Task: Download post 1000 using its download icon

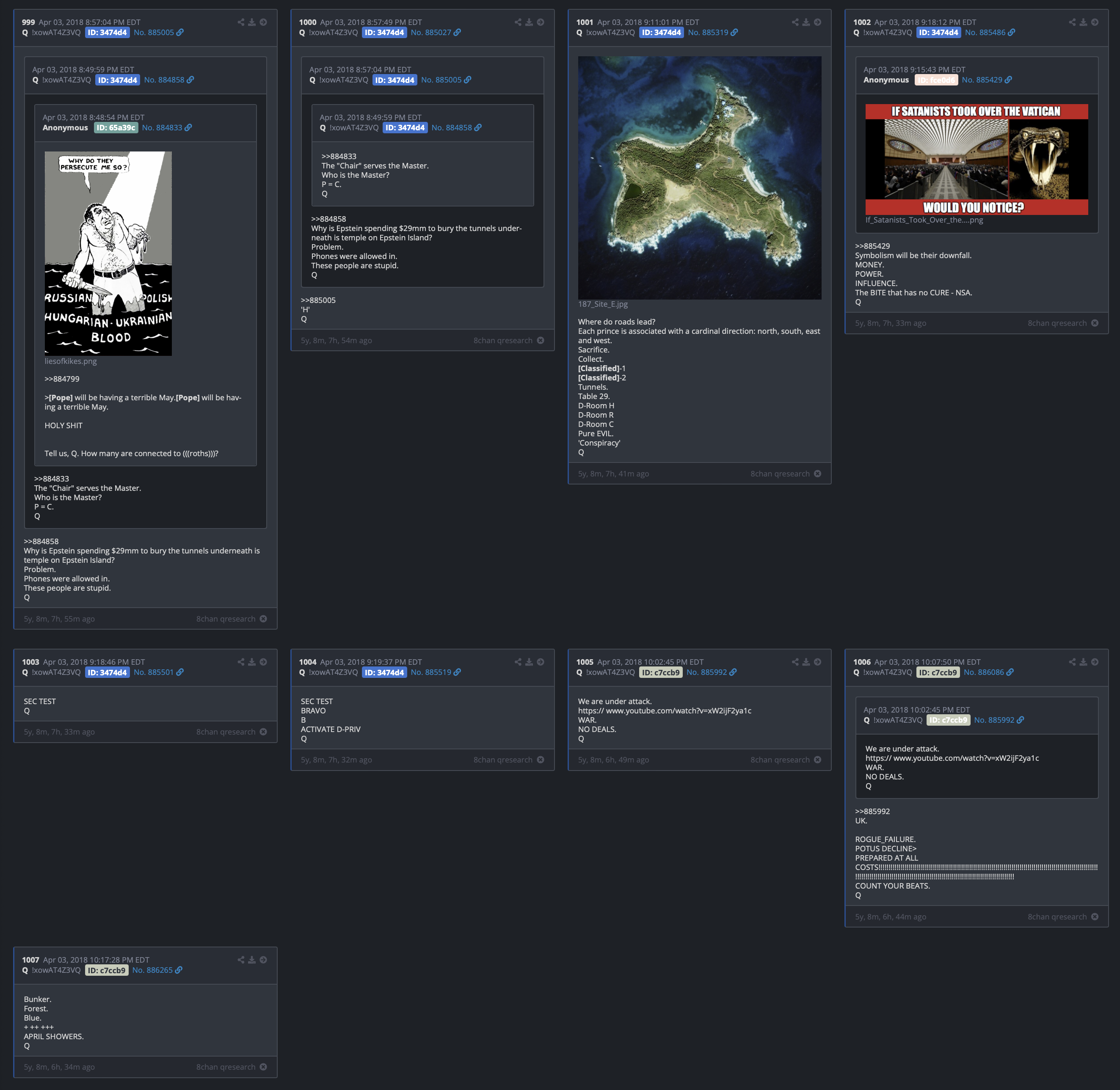Action: (529, 22)
